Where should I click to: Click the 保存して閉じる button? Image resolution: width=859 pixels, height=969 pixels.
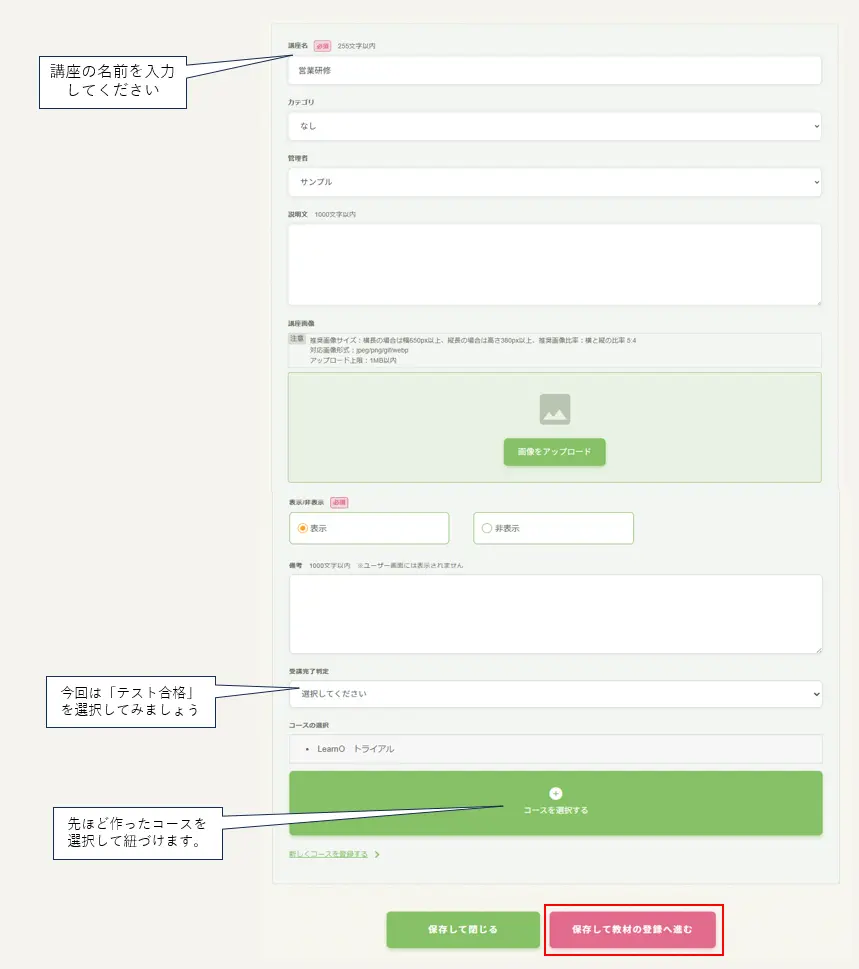463,929
